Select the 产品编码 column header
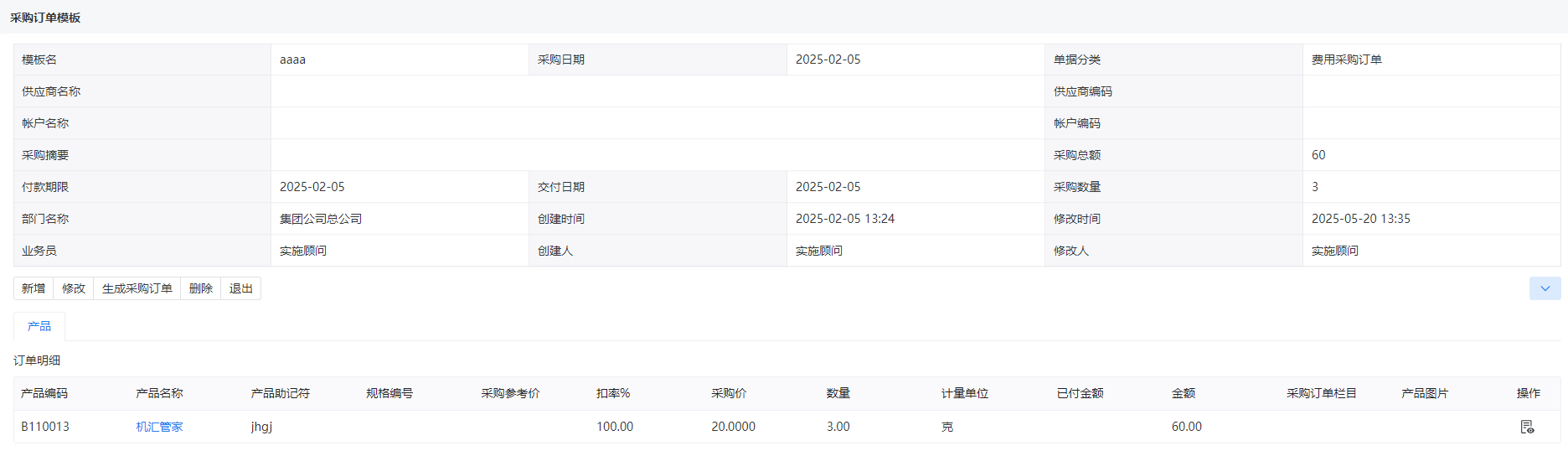 click(x=44, y=393)
